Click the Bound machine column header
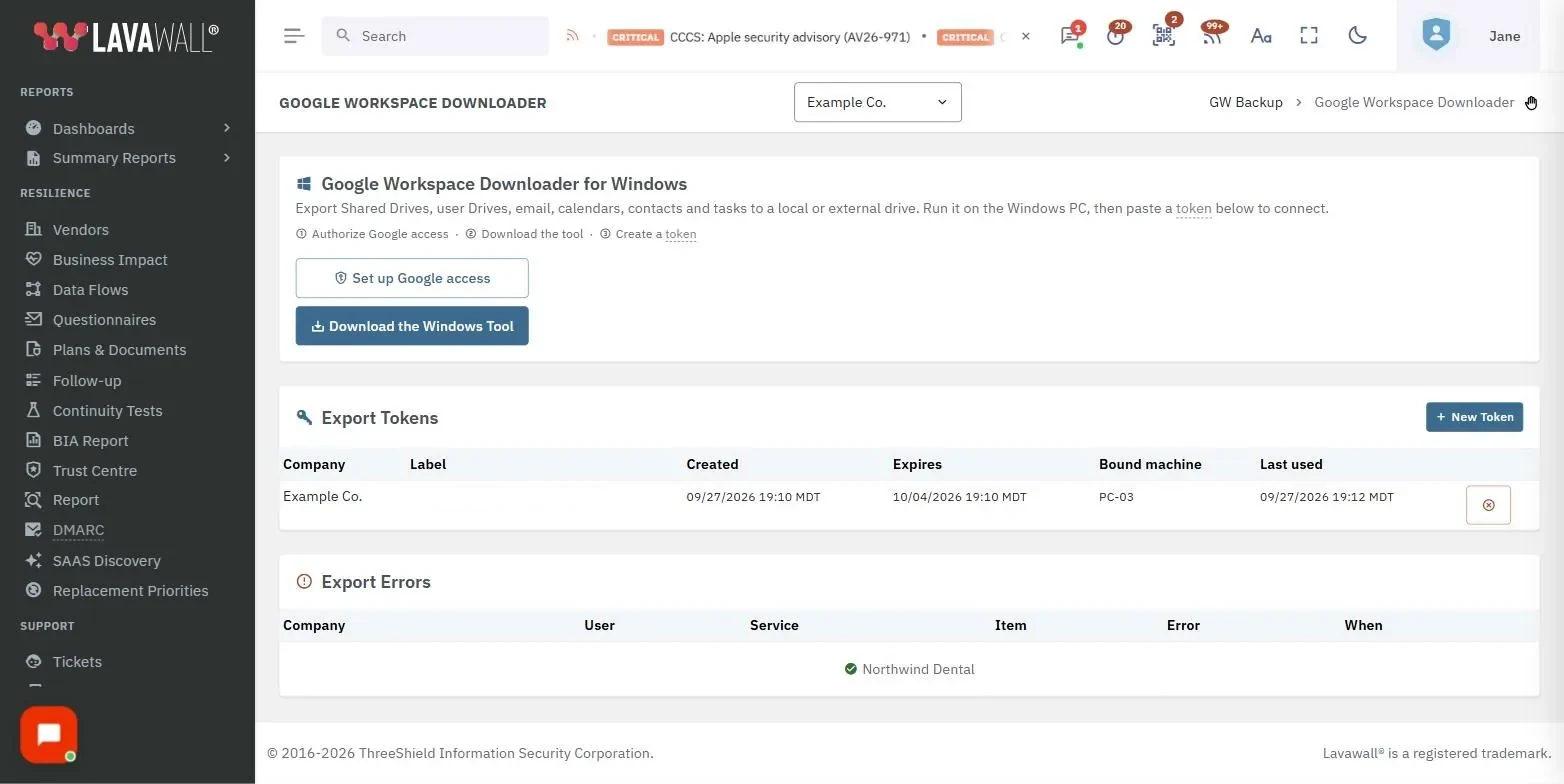The image size is (1564, 784). (x=1150, y=464)
